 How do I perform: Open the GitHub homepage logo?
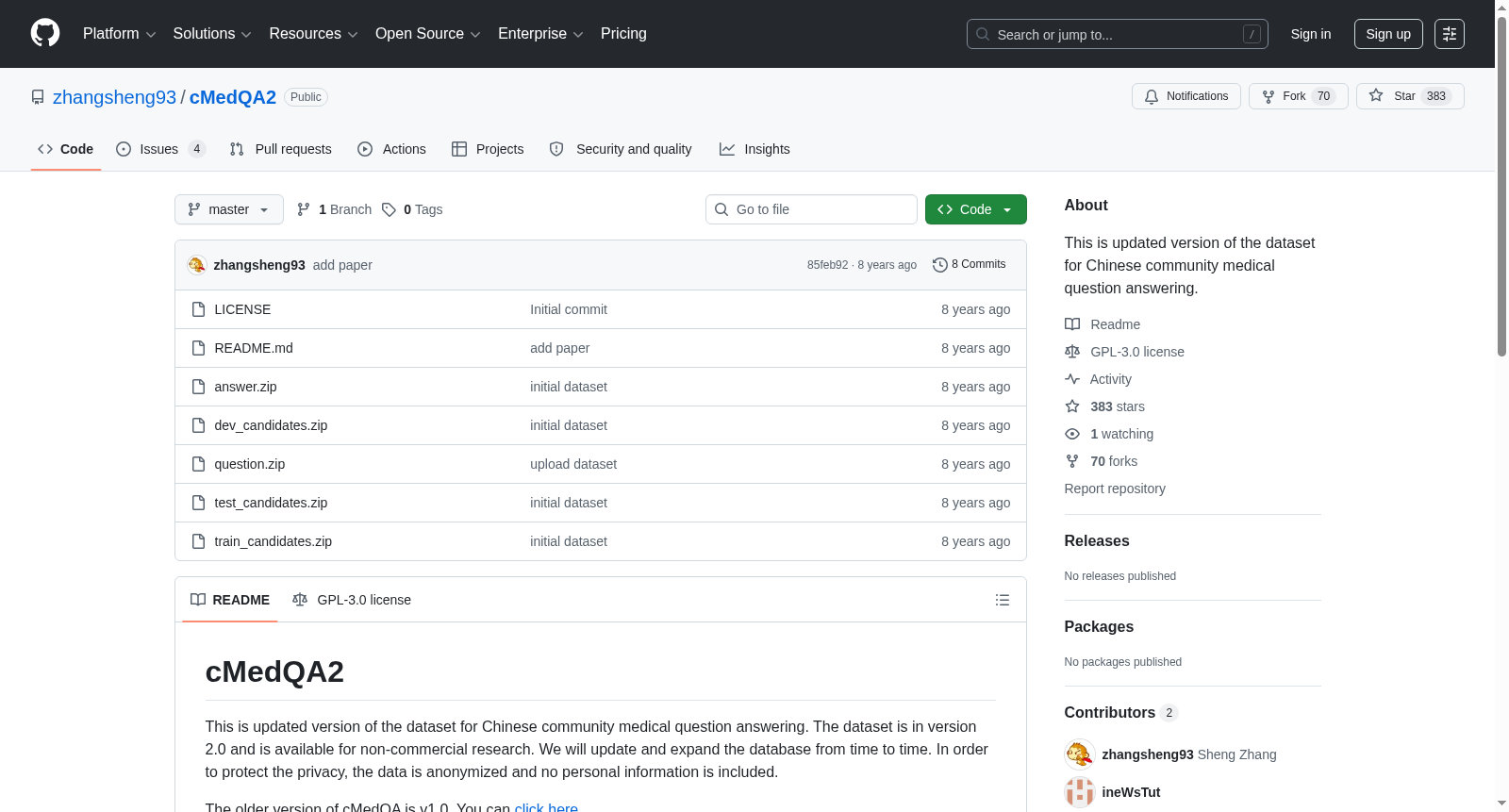(45, 34)
